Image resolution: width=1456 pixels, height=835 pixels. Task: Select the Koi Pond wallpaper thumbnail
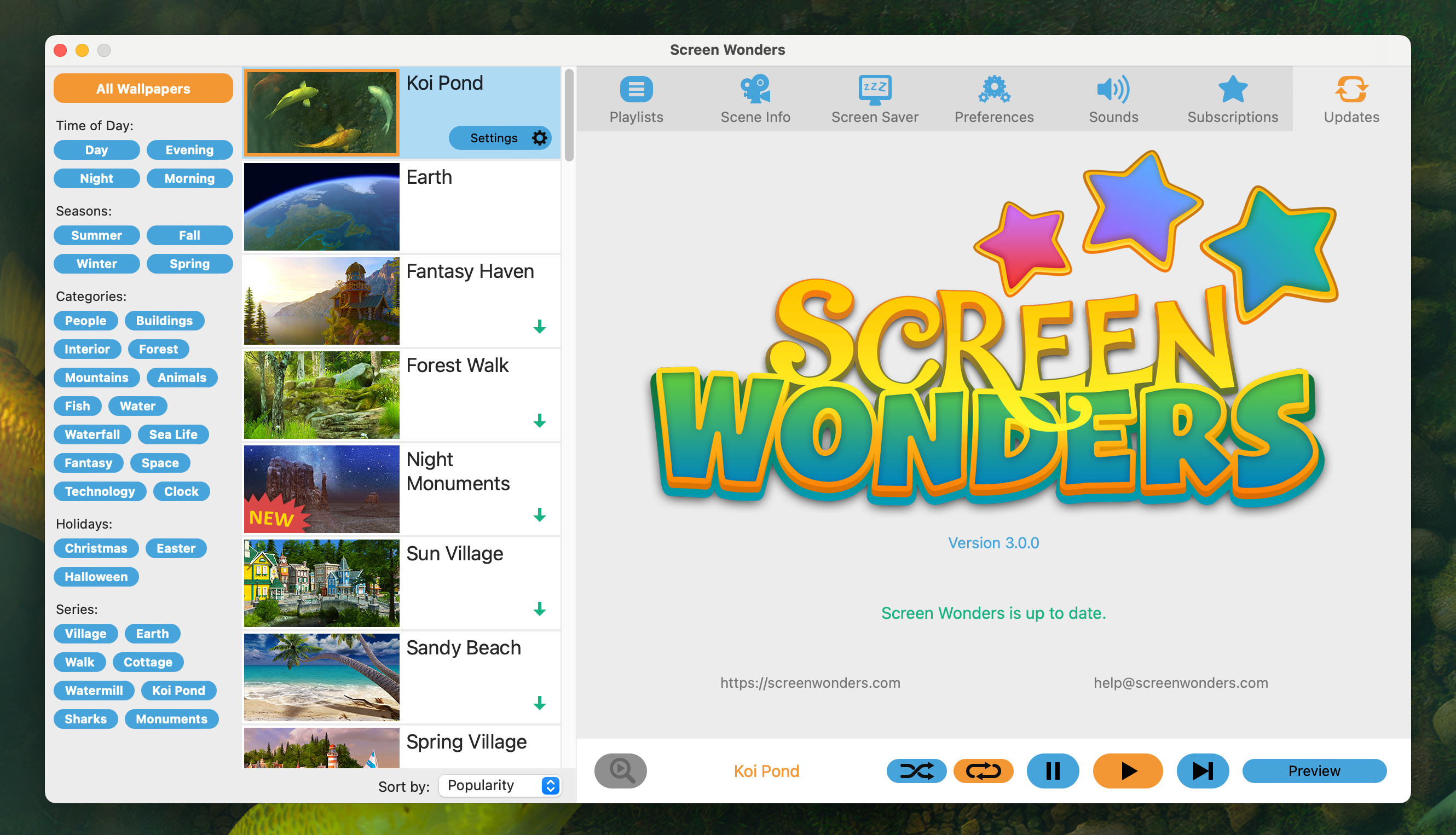(x=321, y=112)
